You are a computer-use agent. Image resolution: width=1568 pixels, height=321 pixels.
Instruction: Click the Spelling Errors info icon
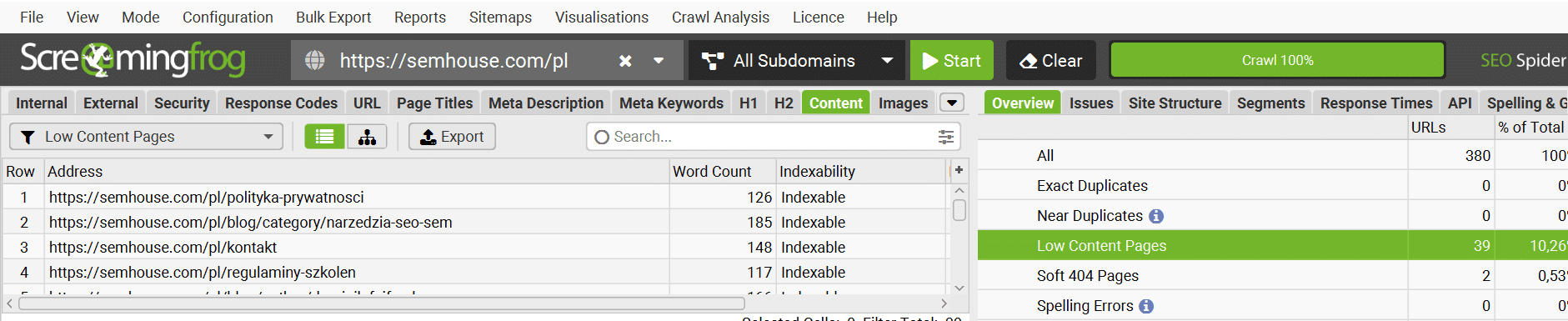click(x=1146, y=306)
